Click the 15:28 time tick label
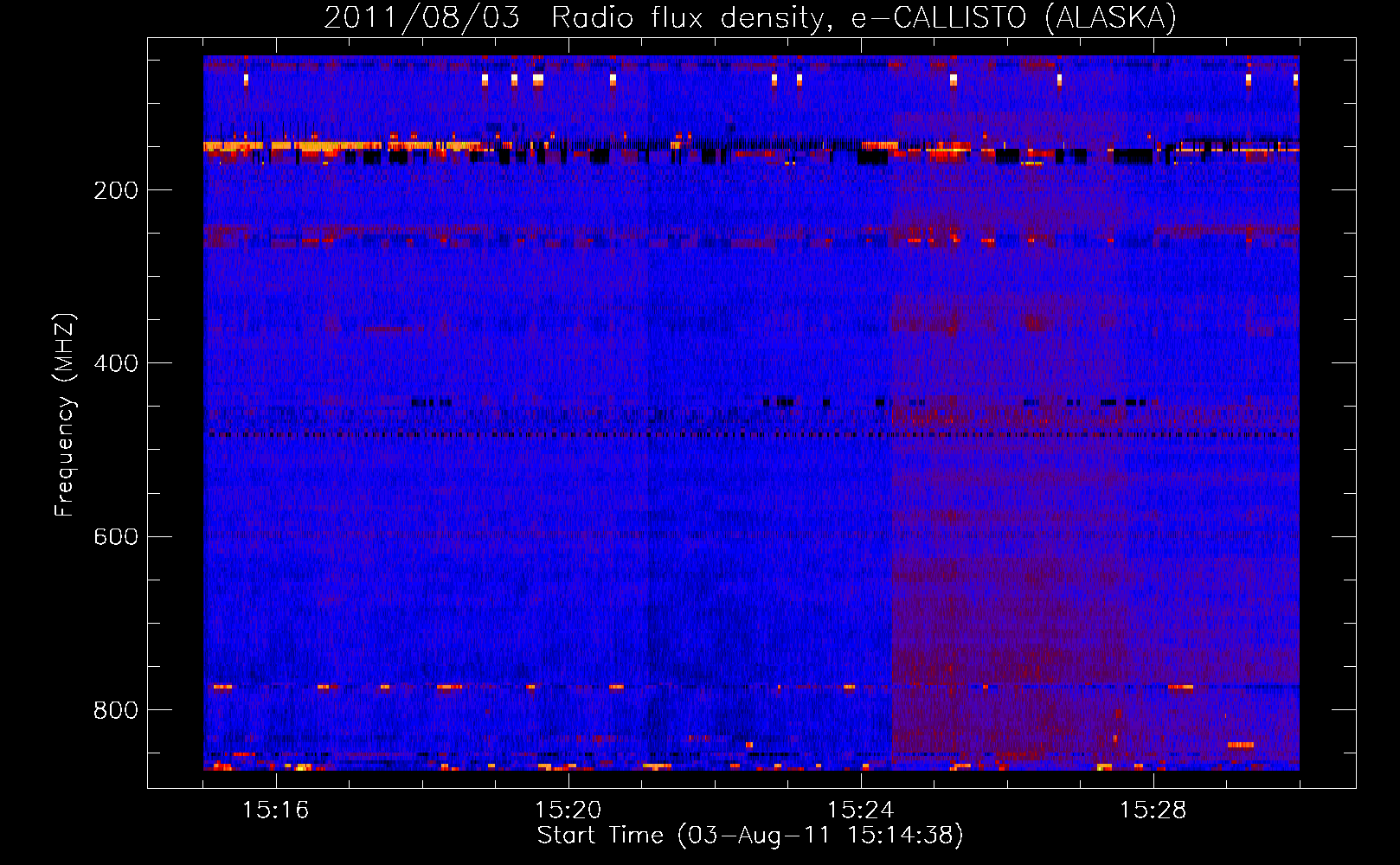The image size is (1400, 865). coord(1153,811)
